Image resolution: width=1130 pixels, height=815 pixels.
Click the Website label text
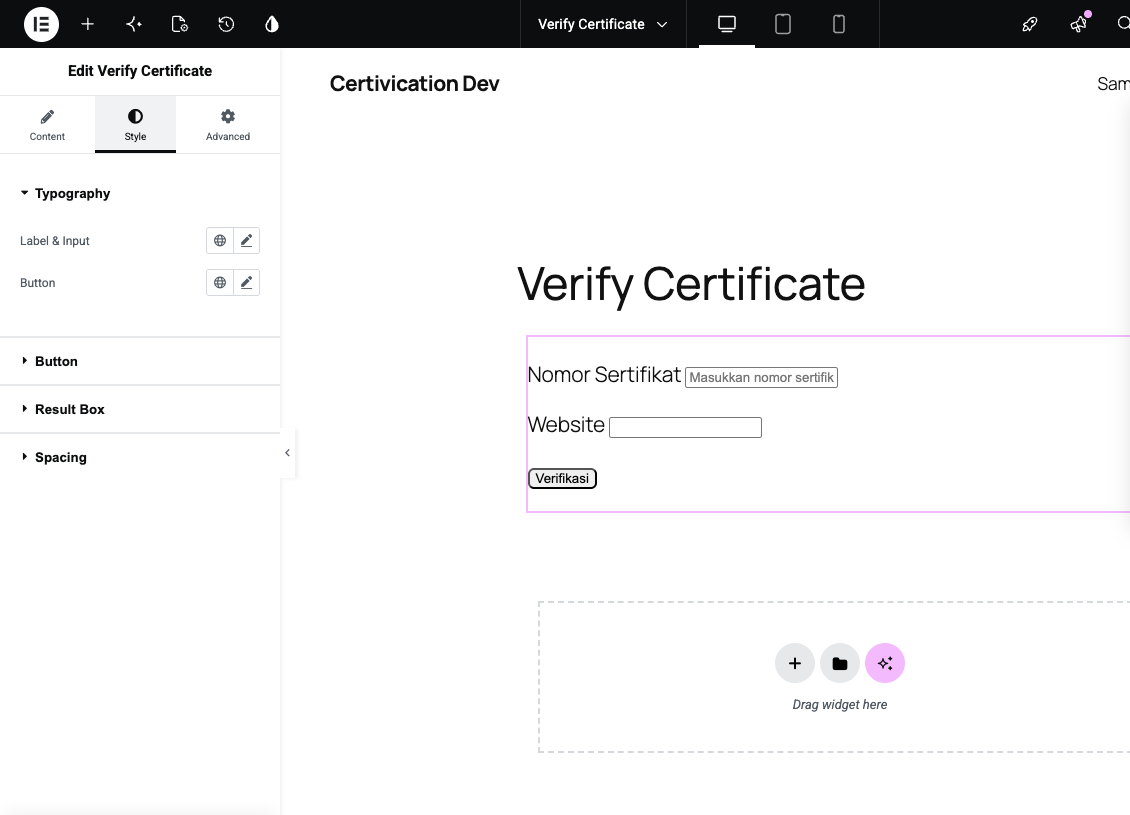click(566, 424)
